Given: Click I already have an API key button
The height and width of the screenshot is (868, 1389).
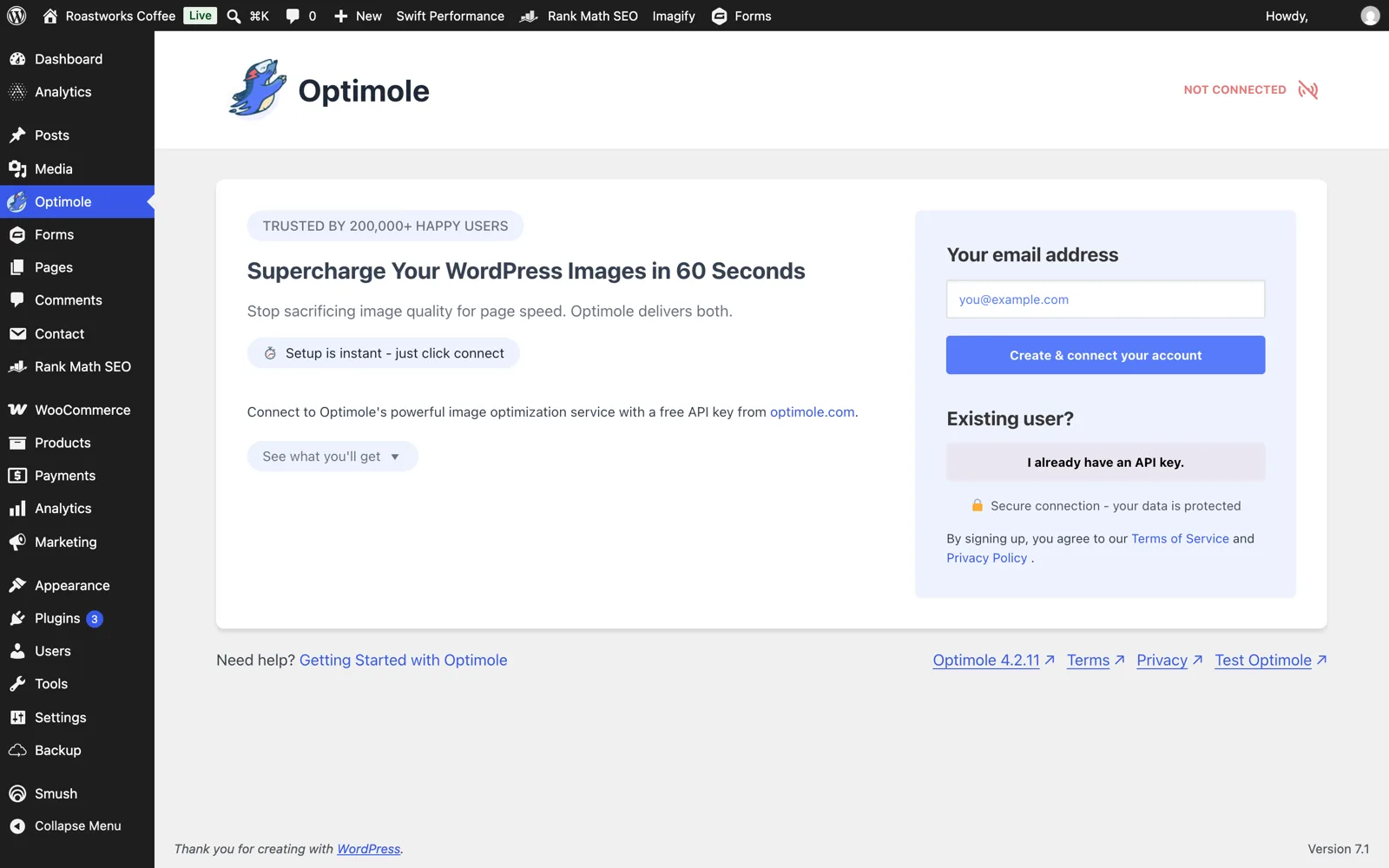Looking at the screenshot, I should pyautogui.click(x=1105, y=462).
